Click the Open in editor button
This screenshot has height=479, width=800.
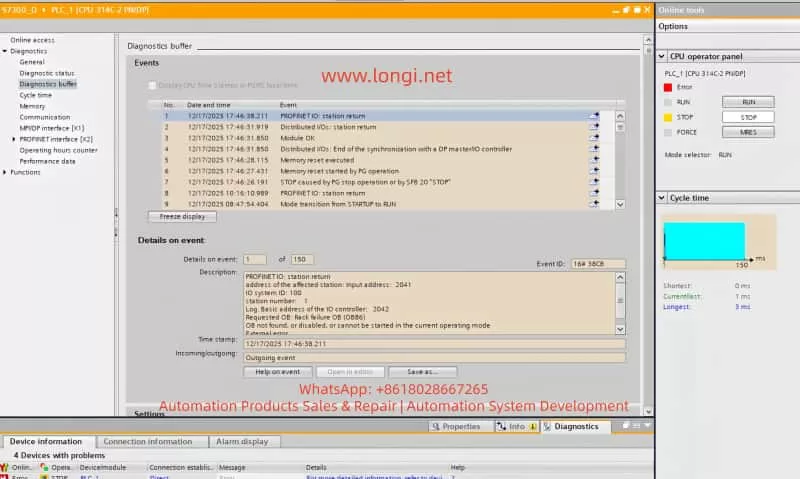350,372
